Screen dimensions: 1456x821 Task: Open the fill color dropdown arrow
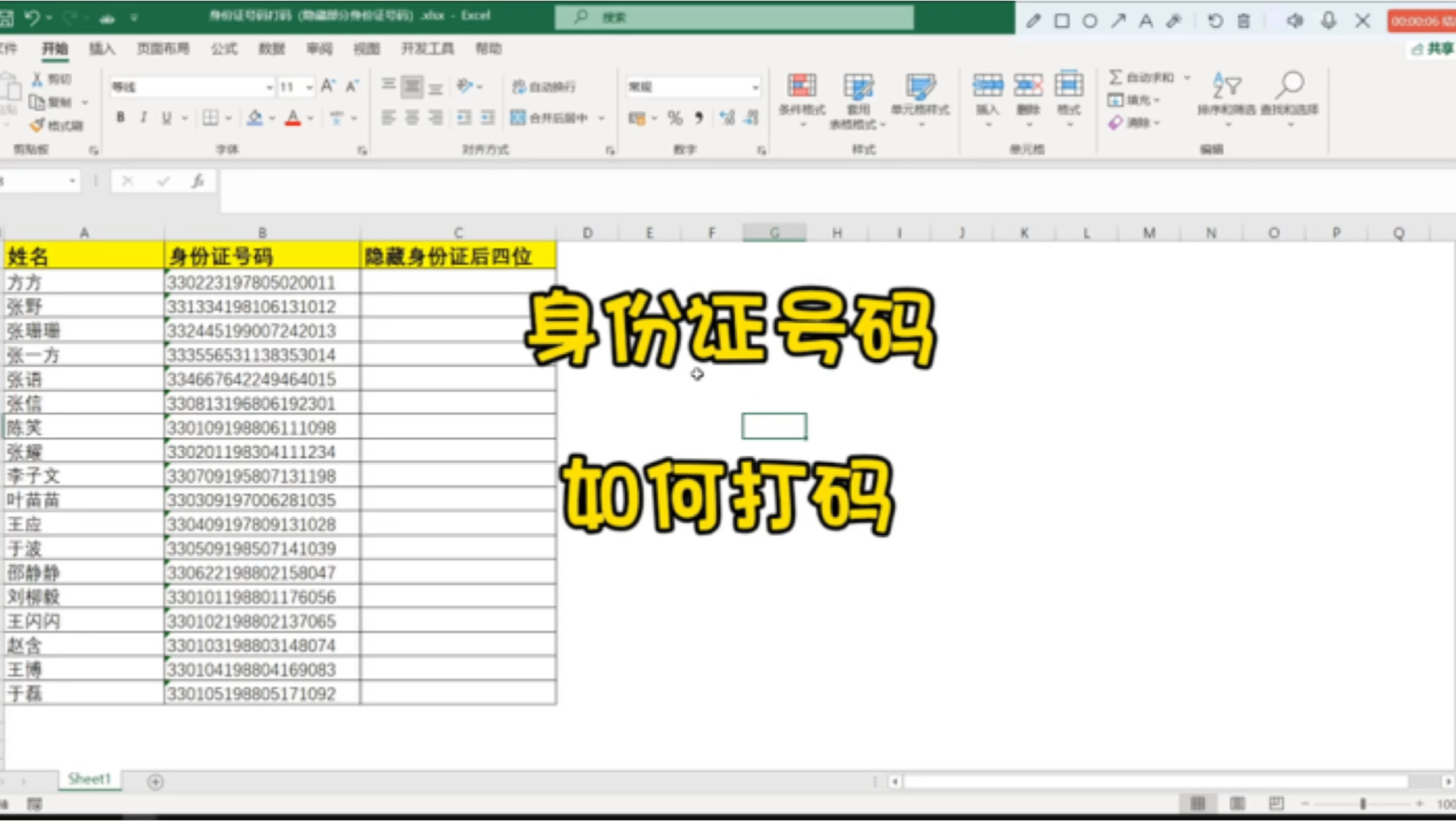point(272,118)
